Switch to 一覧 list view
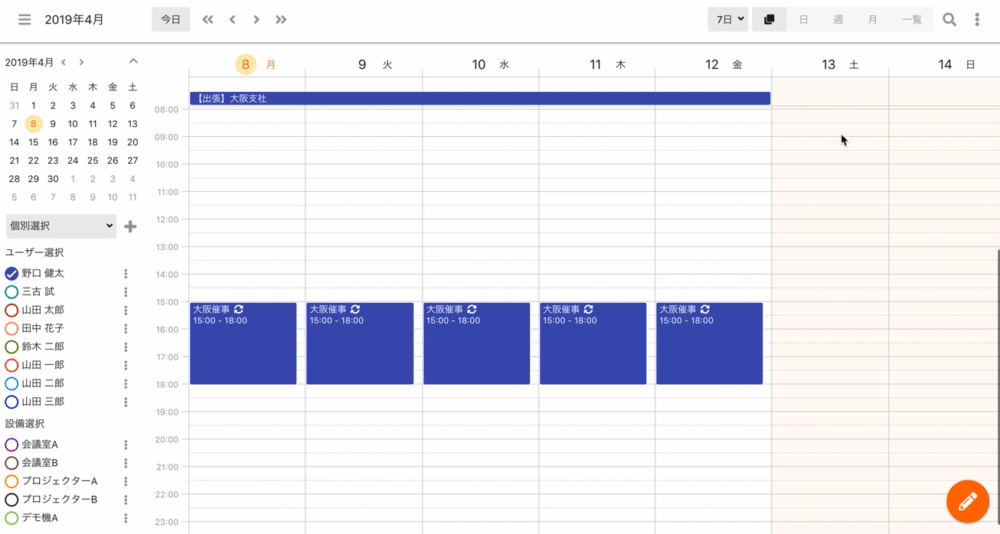This screenshot has width=1000, height=534. pyautogui.click(x=912, y=20)
